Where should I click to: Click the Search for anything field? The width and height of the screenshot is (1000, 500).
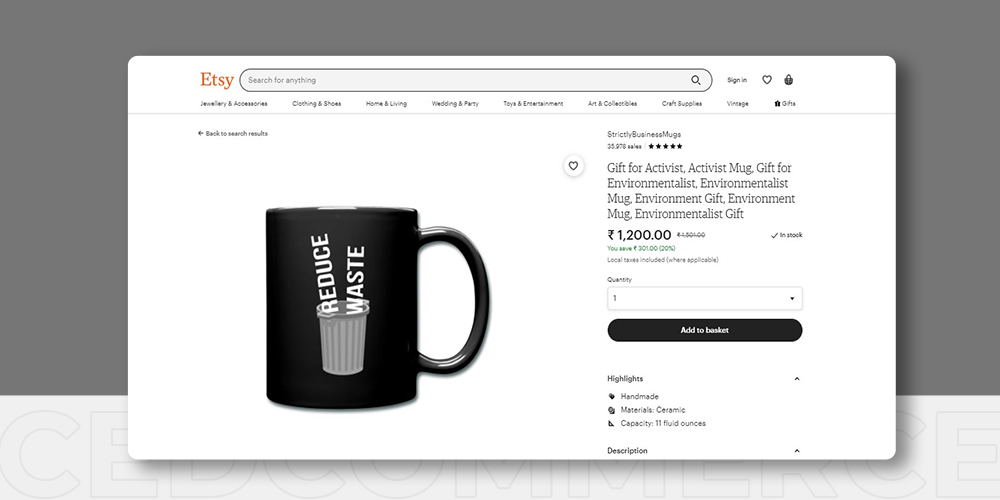tap(466, 80)
